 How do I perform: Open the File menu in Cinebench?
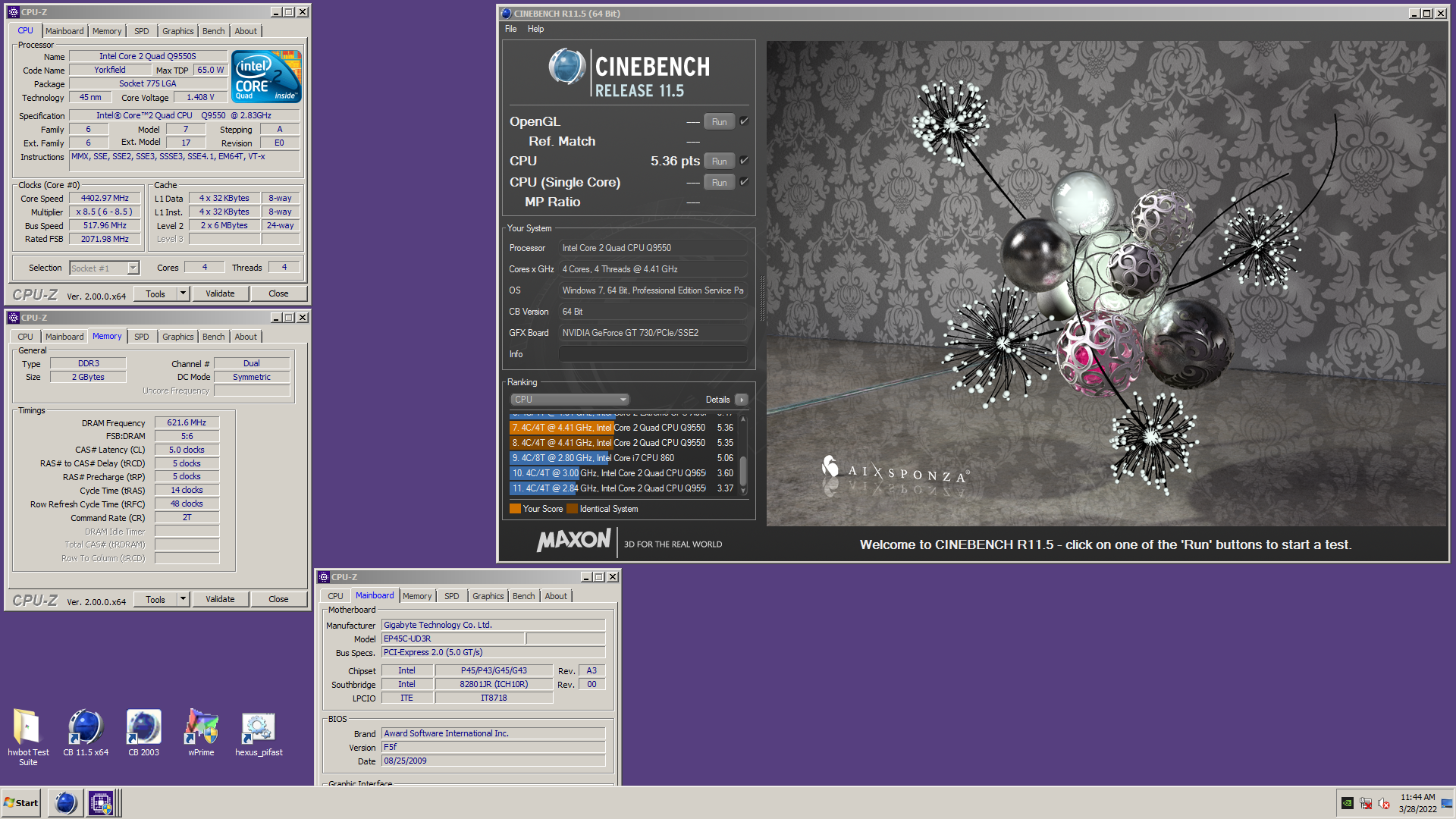(x=510, y=29)
